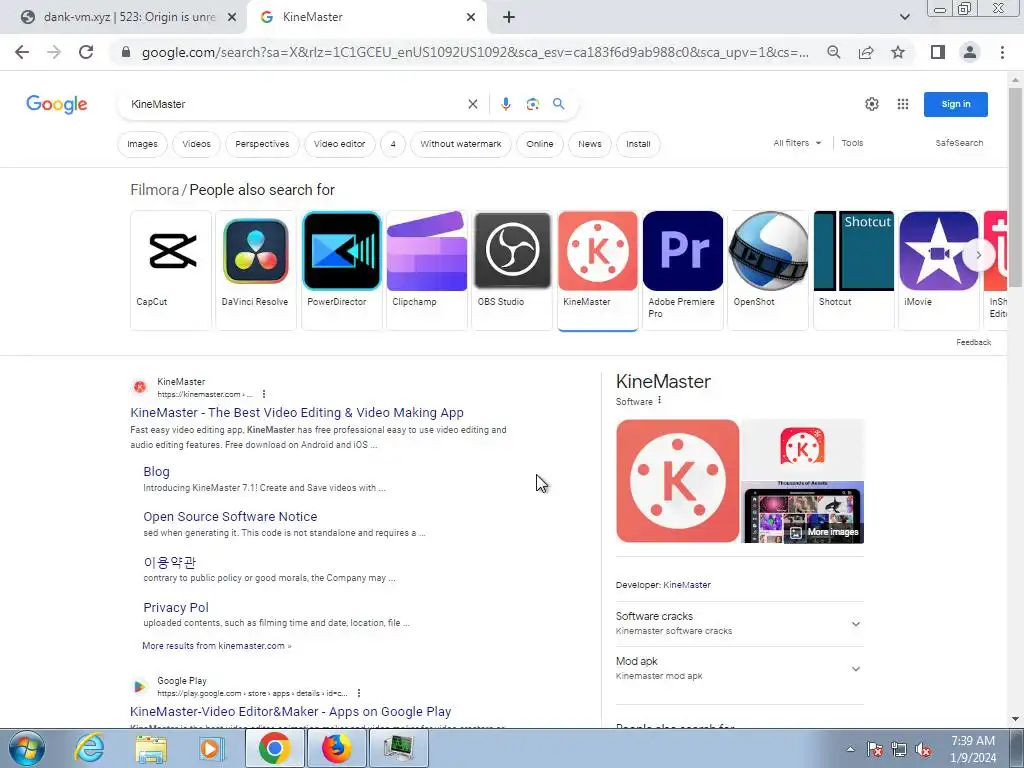Click Feedback under the carousel
This screenshot has width=1024, height=768.
point(974,342)
